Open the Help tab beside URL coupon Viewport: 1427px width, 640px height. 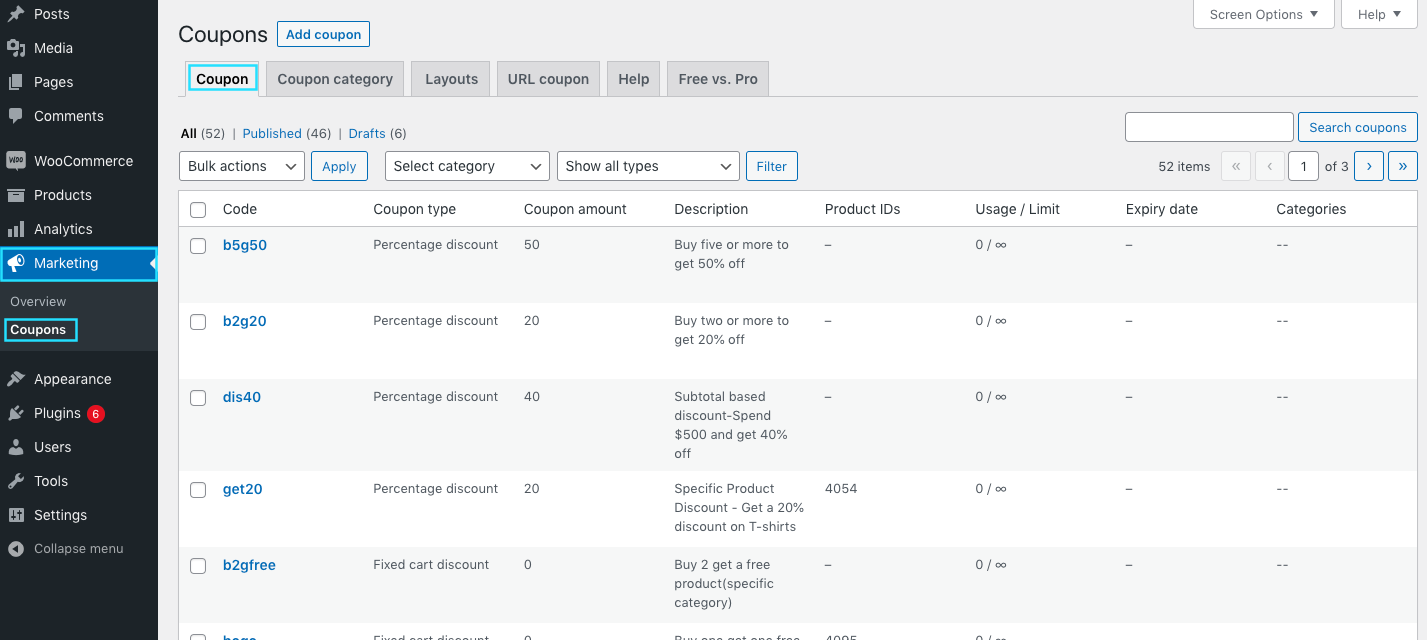coord(634,79)
